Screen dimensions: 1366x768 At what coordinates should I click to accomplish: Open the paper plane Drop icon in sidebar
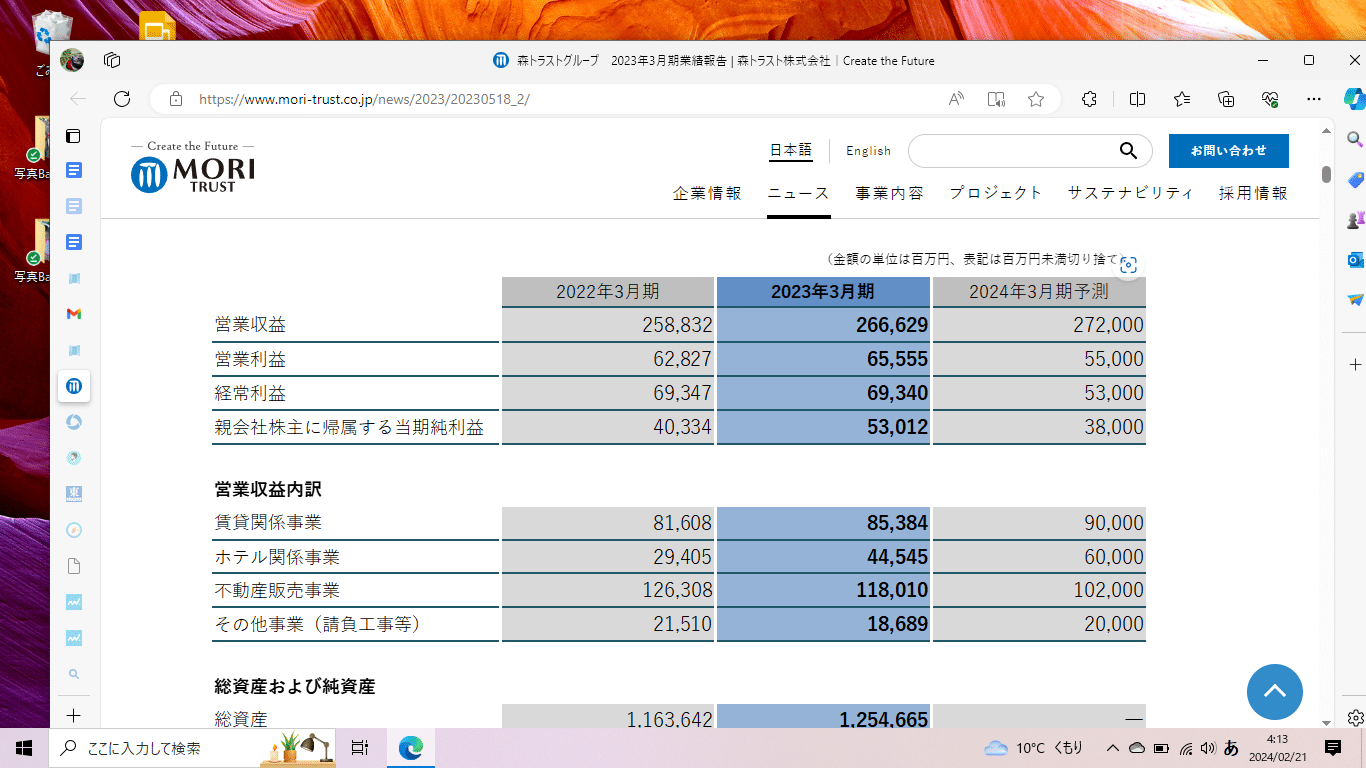tap(1355, 299)
